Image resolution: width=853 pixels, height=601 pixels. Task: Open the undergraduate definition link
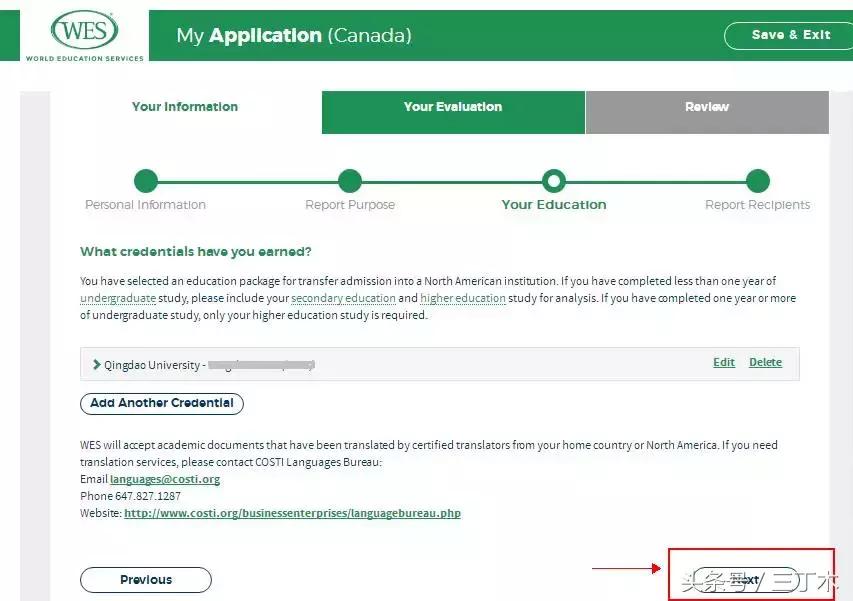118,299
